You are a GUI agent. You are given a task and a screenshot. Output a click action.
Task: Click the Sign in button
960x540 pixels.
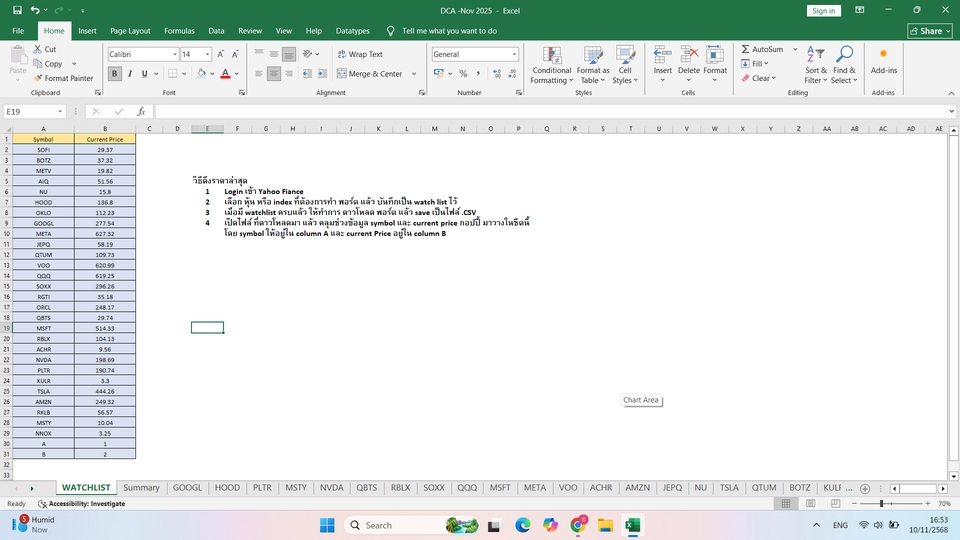point(823,11)
